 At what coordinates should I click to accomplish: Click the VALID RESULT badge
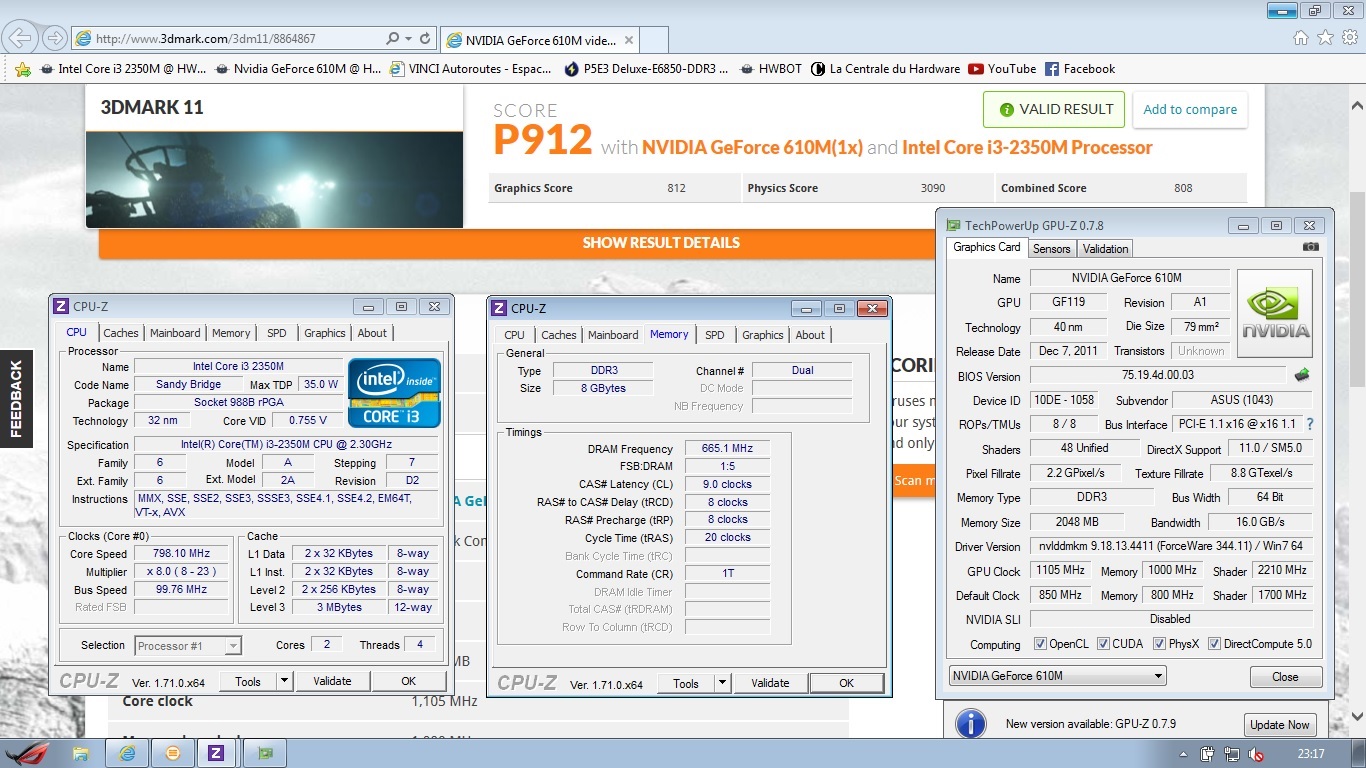[x=1054, y=110]
